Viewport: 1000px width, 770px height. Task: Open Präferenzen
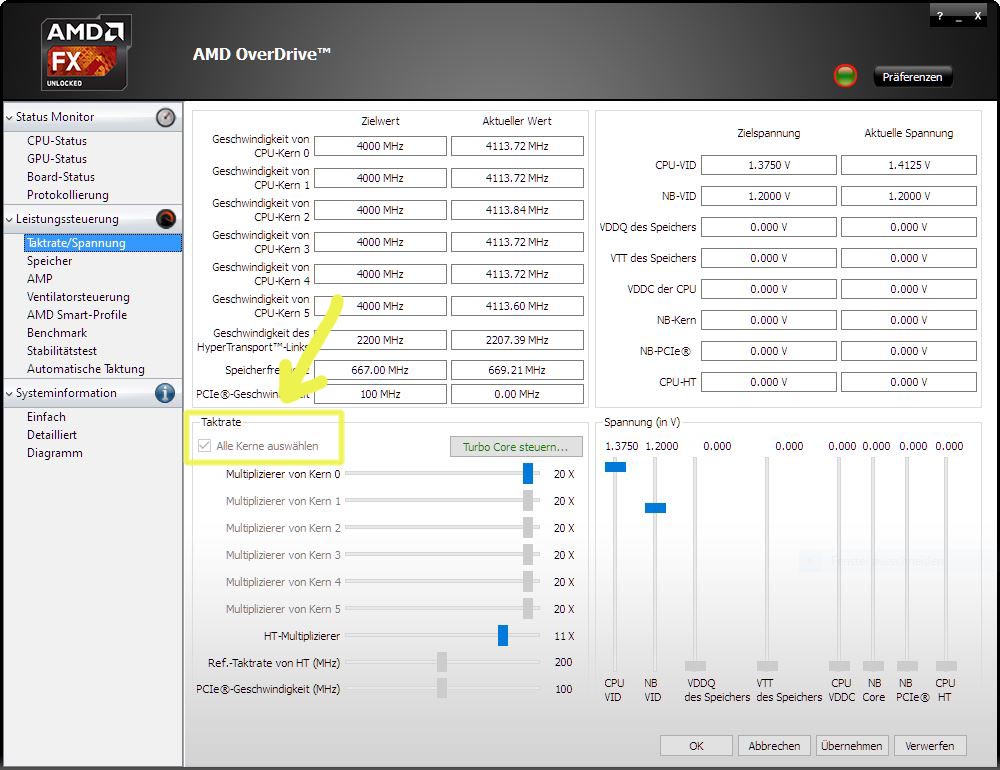click(912, 77)
